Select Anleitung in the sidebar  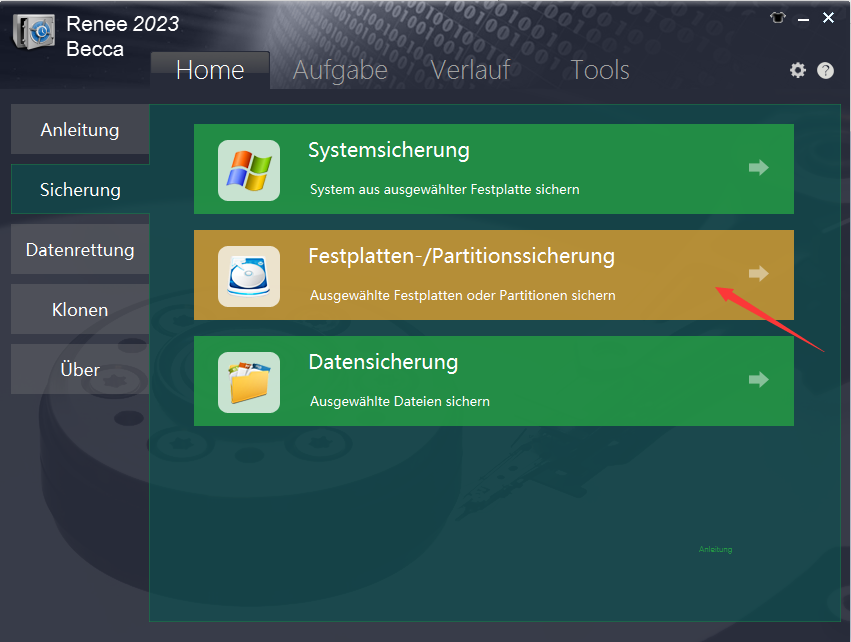[x=80, y=130]
